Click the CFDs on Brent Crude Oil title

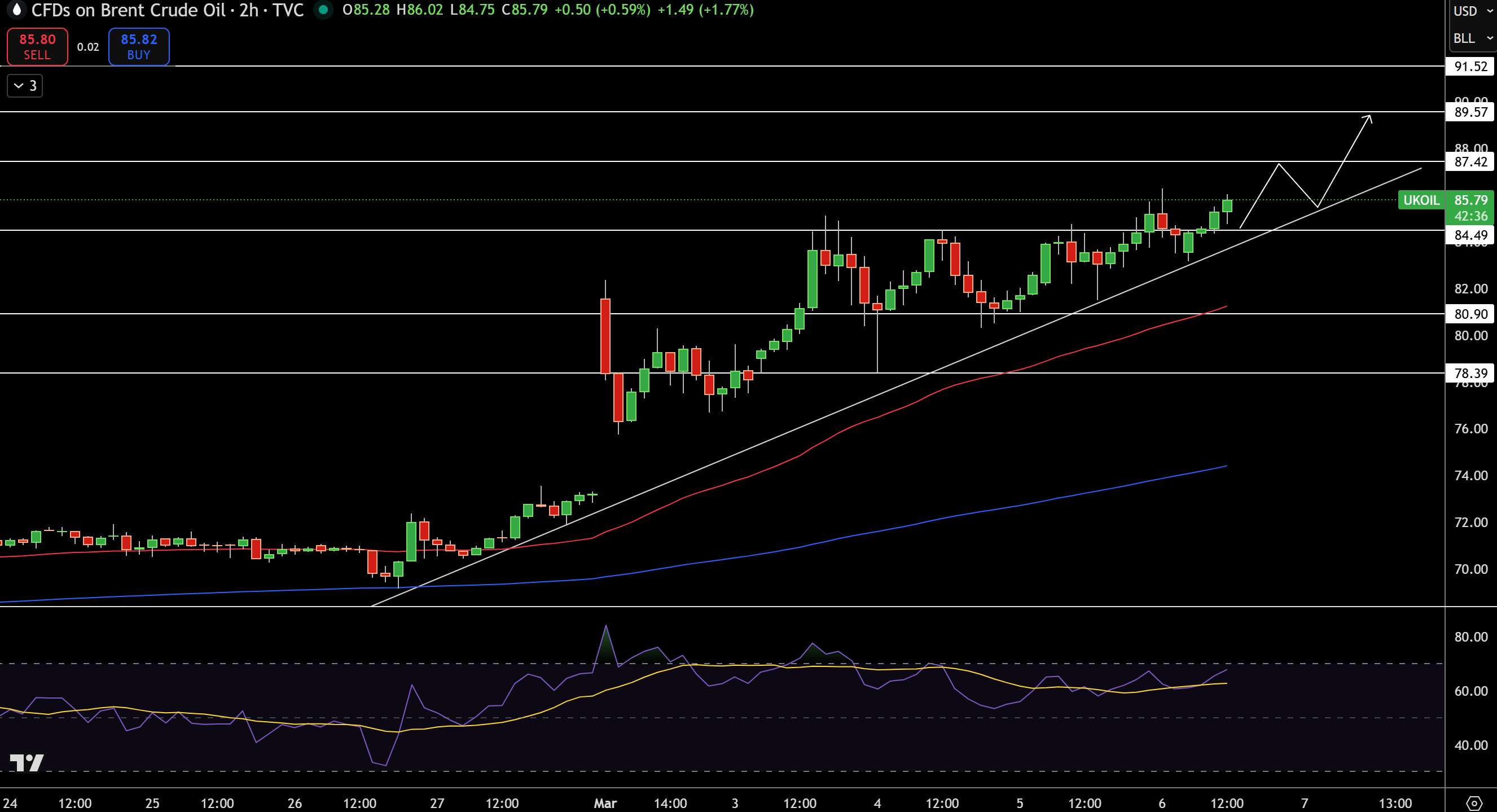(129, 10)
